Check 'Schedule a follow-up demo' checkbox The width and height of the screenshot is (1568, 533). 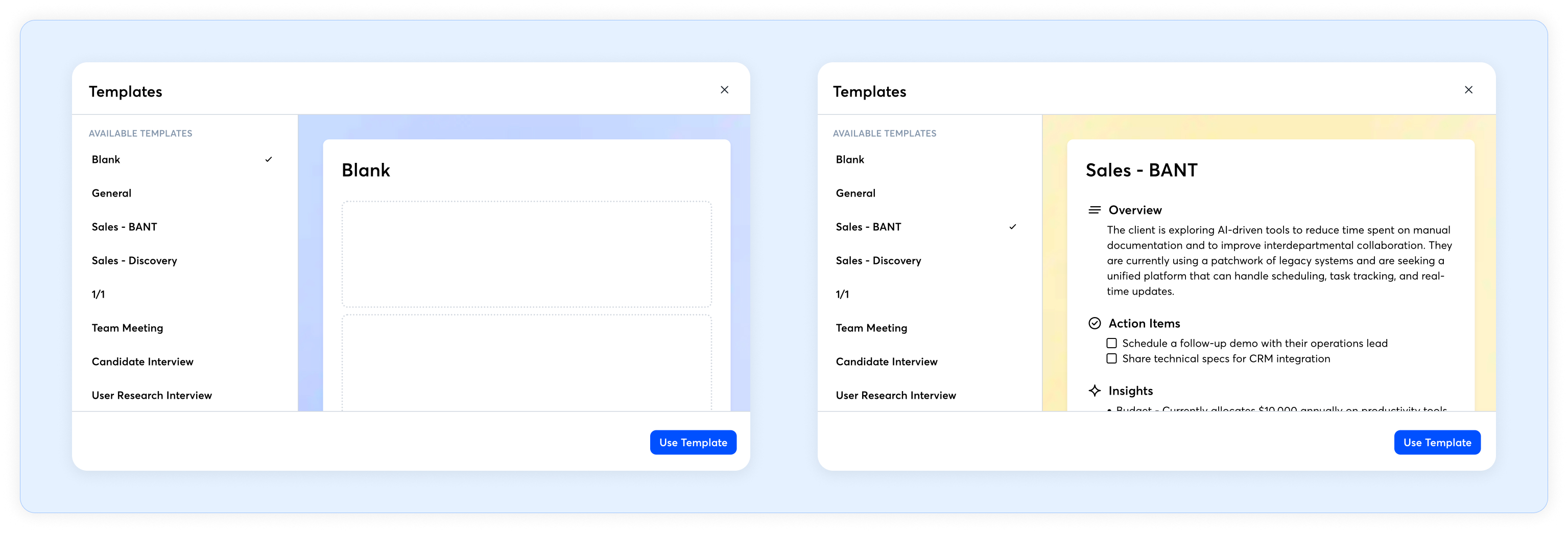point(1111,343)
